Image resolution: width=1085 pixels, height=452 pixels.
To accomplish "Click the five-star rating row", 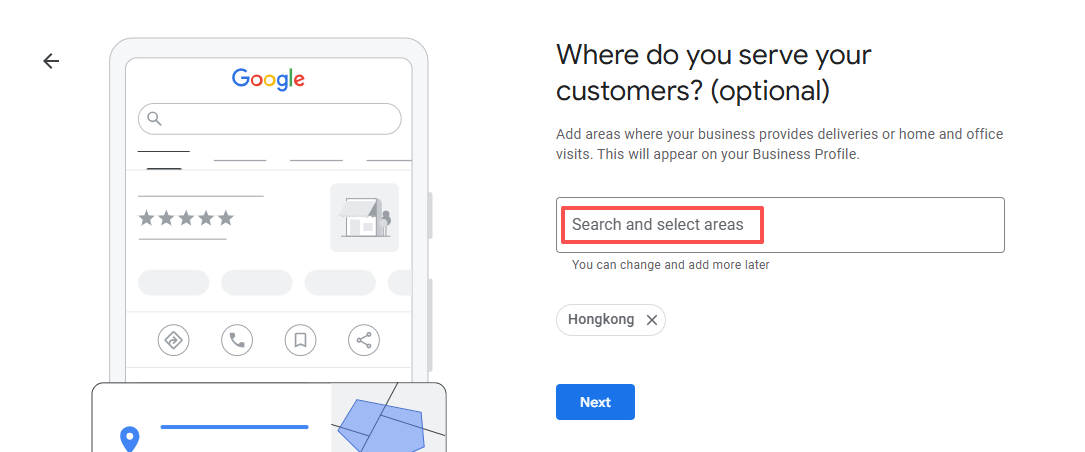I will pos(186,218).
